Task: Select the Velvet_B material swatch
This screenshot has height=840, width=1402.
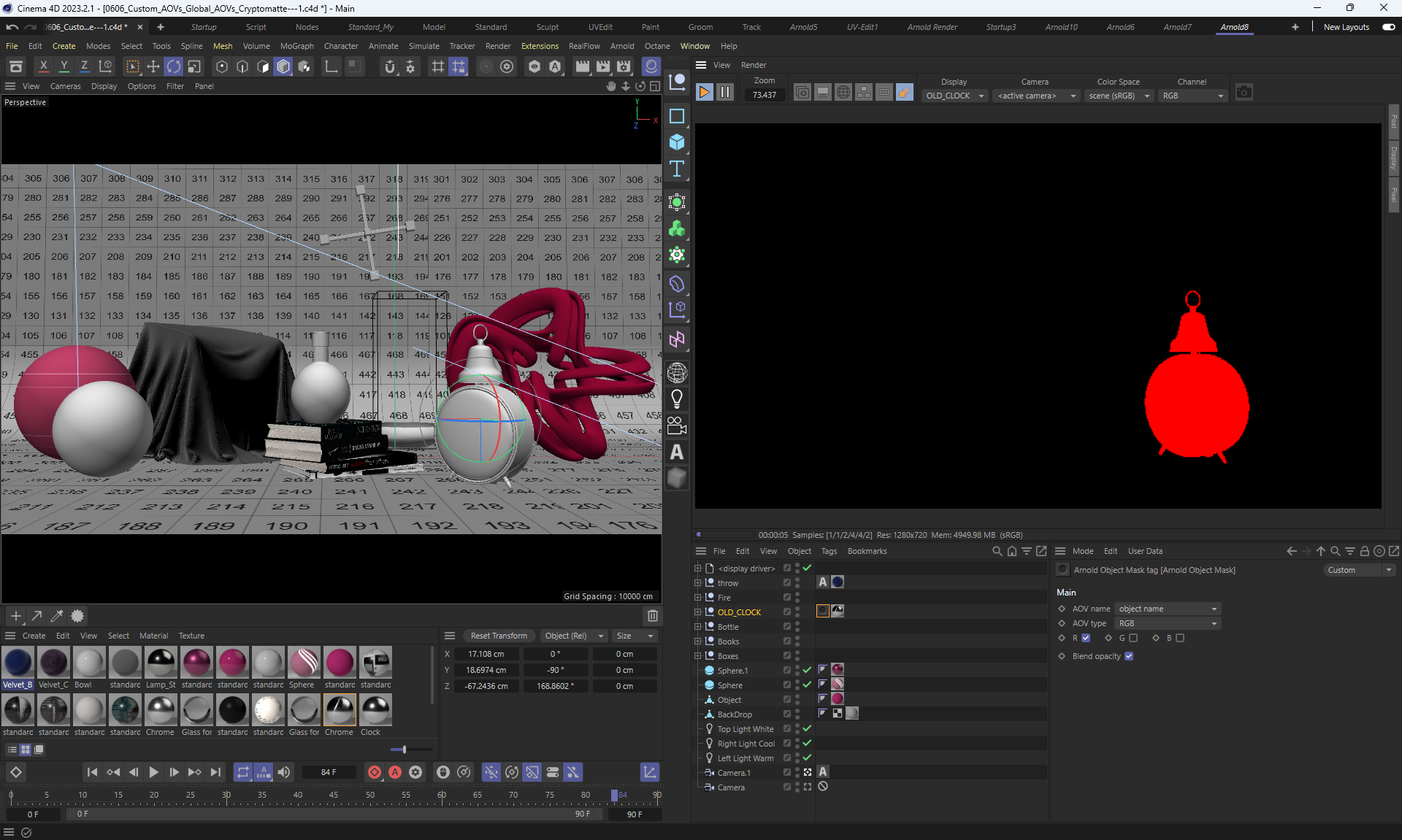Action: pyautogui.click(x=18, y=663)
